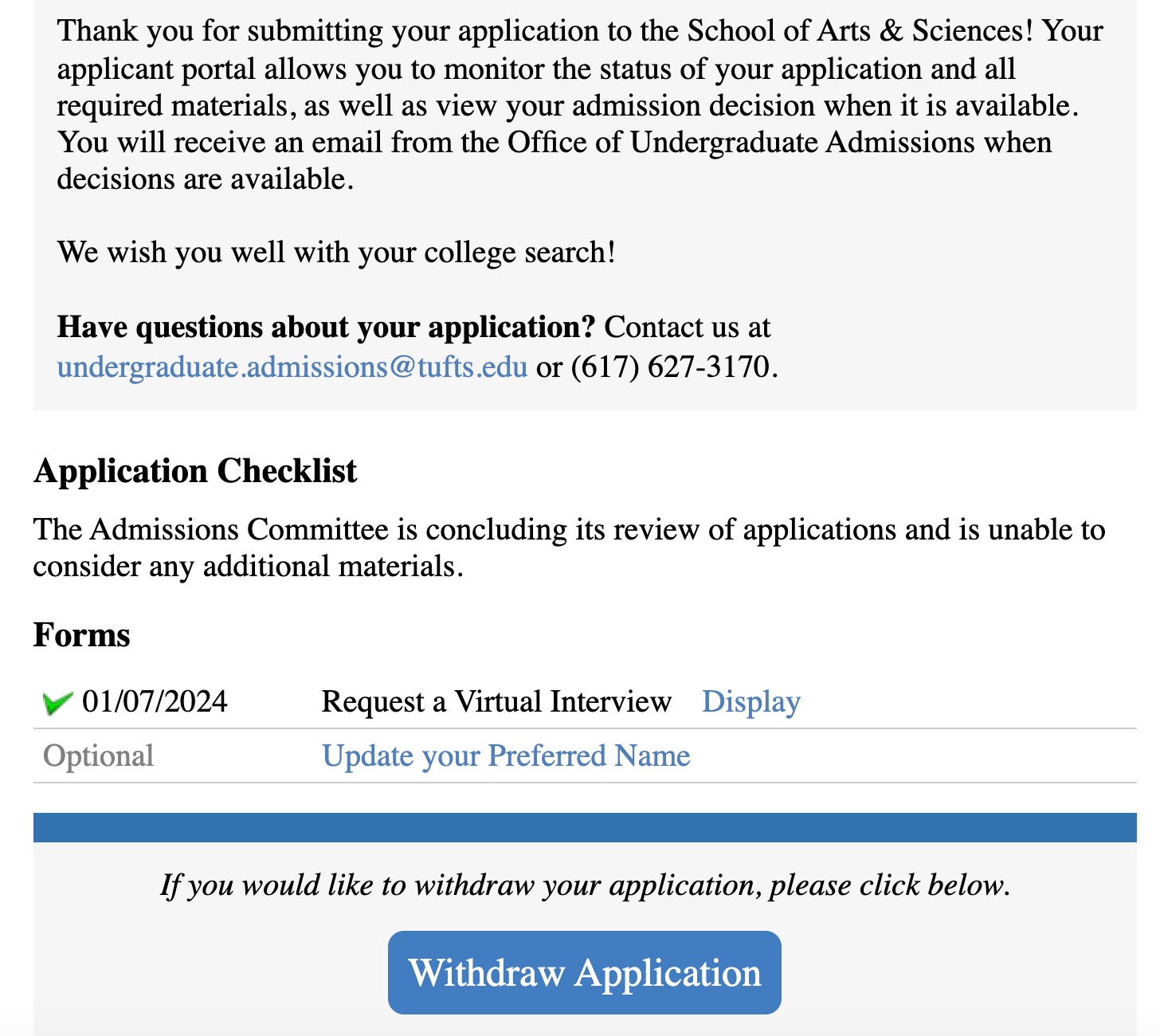Click the Request a Virtual Interview label

pos(496,702)
